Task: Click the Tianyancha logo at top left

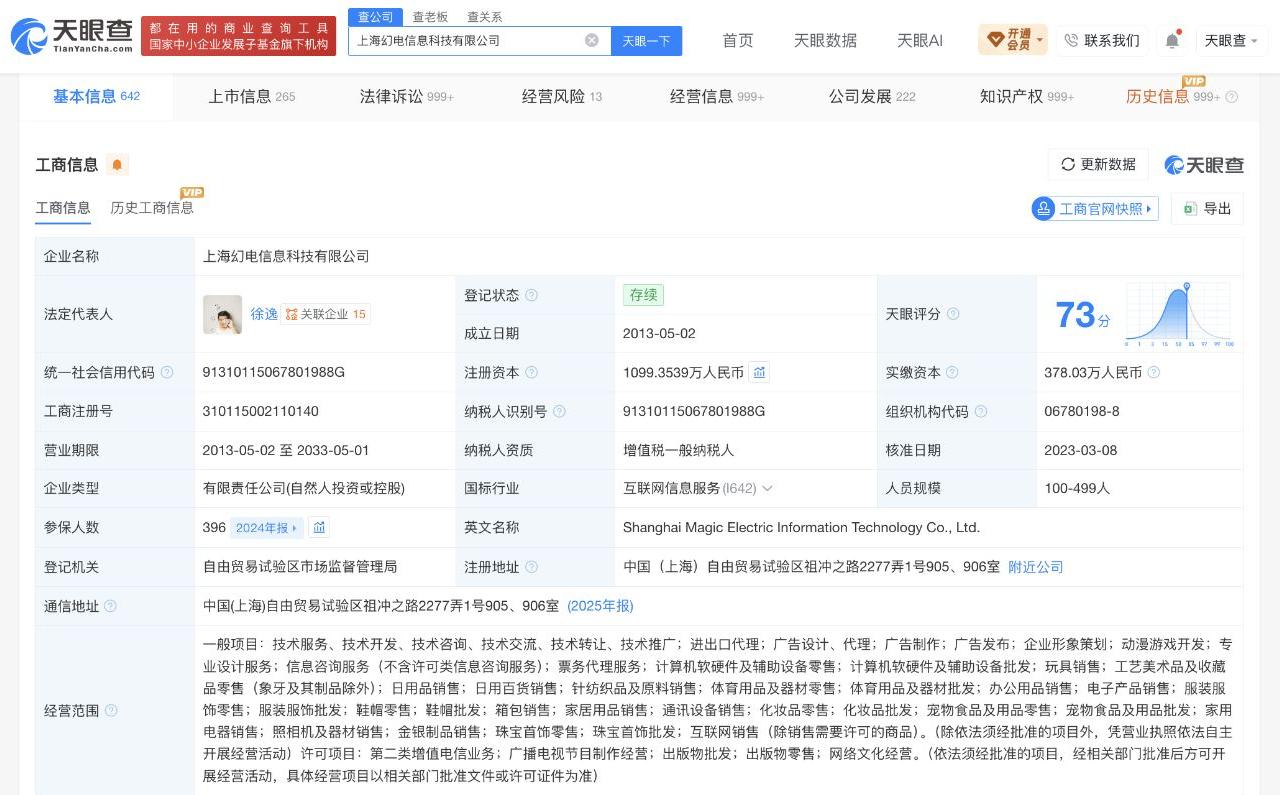Action: click(72, 36)
